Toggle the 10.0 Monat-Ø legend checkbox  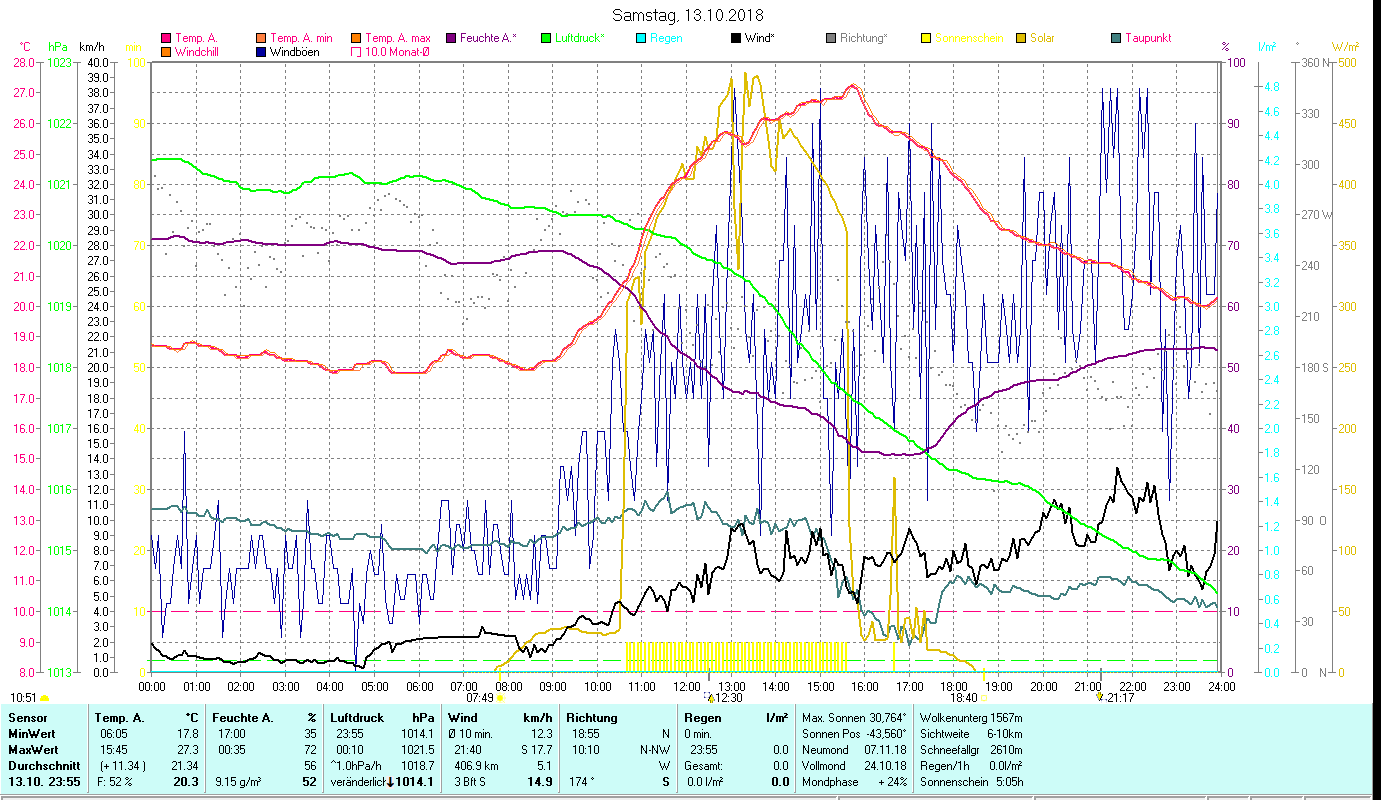coord(356,52)
